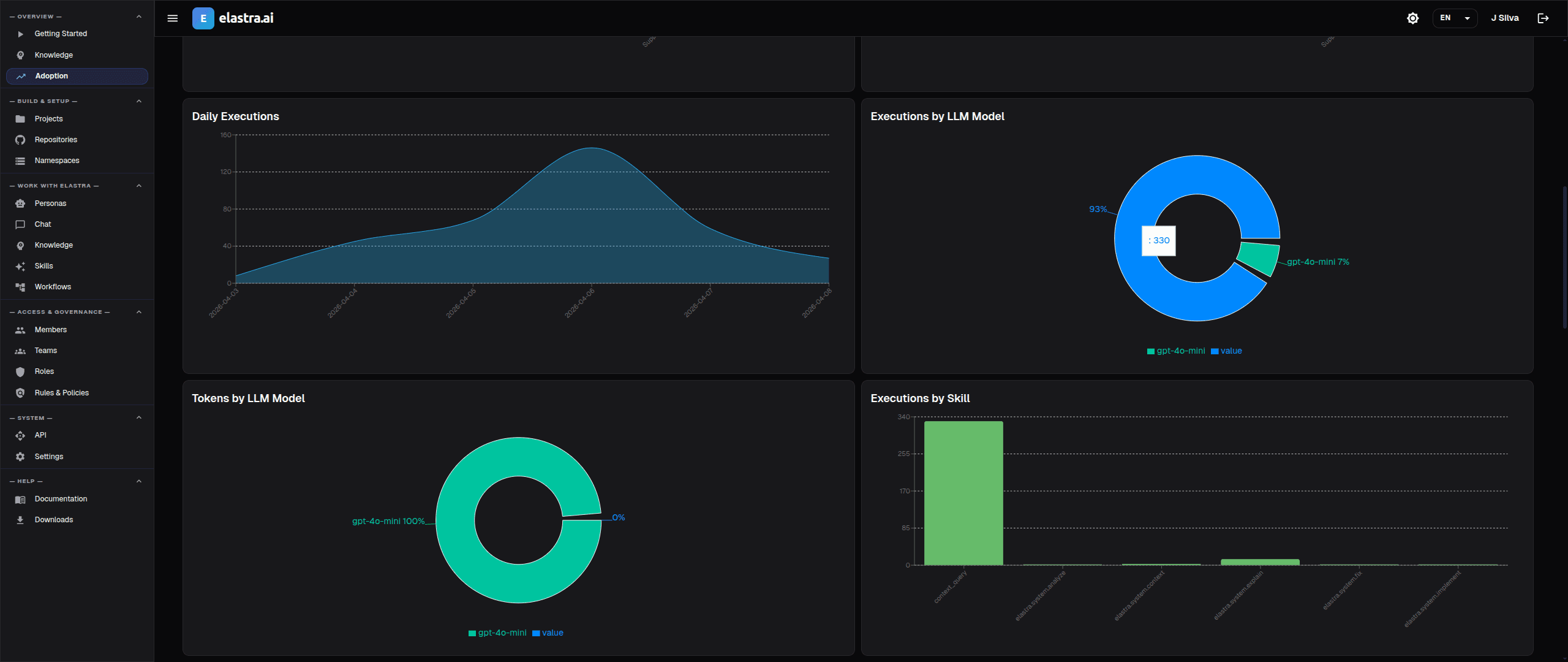Click the Personas icon
Image resolution: width=1568 pixels, height=662 pixels.
[20, 203]
